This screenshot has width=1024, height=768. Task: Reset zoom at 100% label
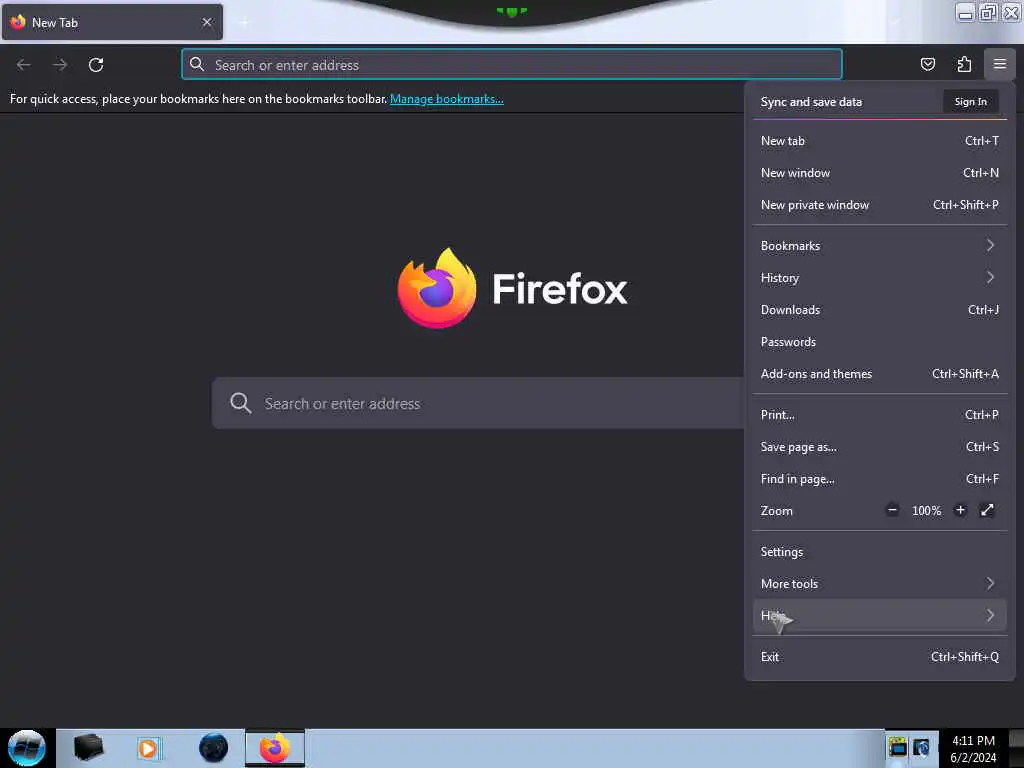927,511
